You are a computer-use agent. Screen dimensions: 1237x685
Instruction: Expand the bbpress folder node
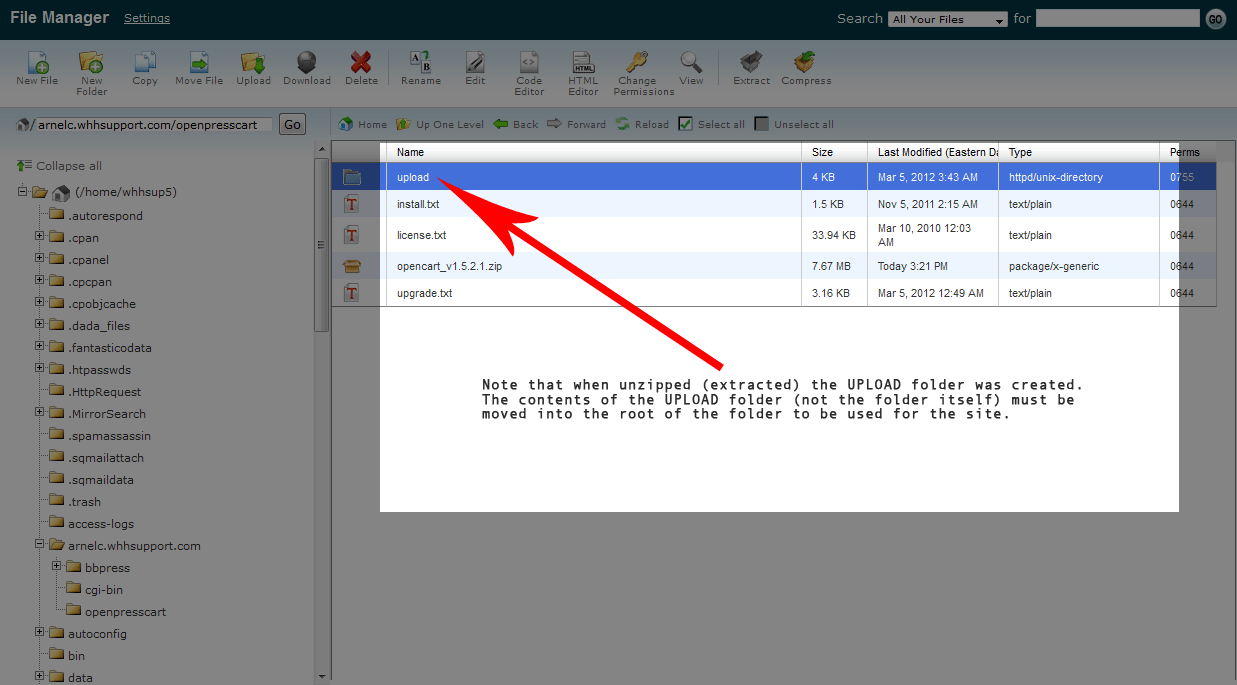point(57,567)
